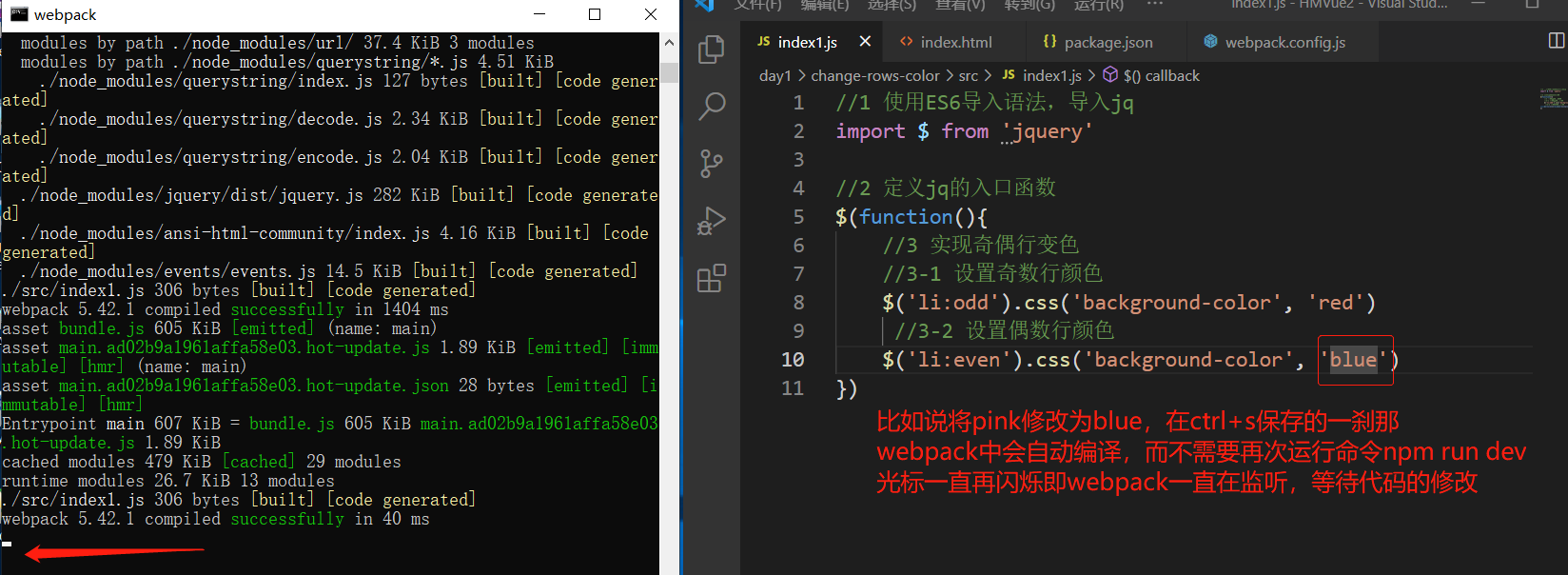This screenshot has height=575, width=1568.
Task: Click the webpack title bar text
Action: (x=65, y=14)
